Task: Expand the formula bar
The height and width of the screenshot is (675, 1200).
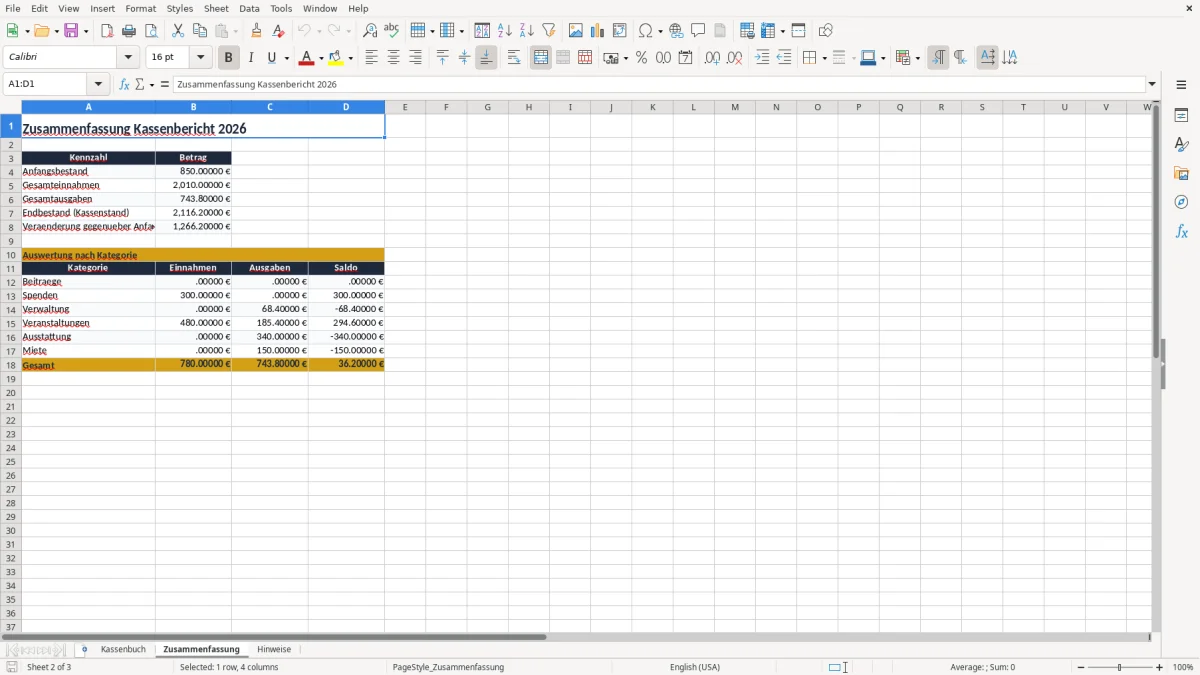Action: [1152, 84]
